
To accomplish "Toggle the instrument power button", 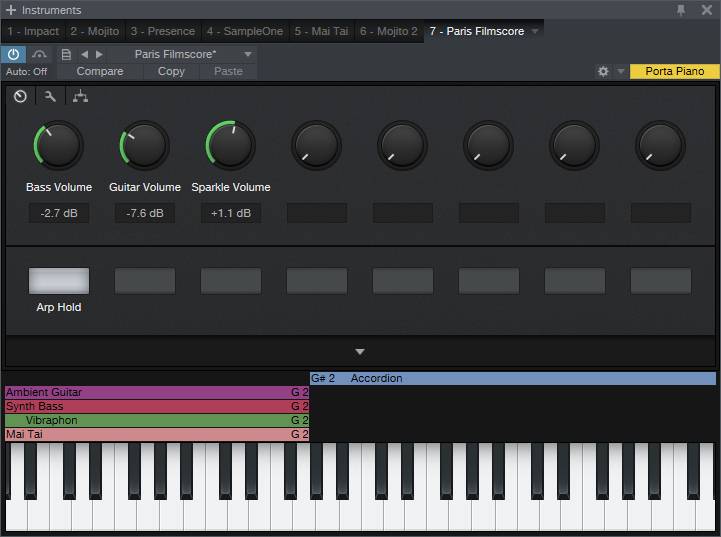I will (x=15, y=55).
